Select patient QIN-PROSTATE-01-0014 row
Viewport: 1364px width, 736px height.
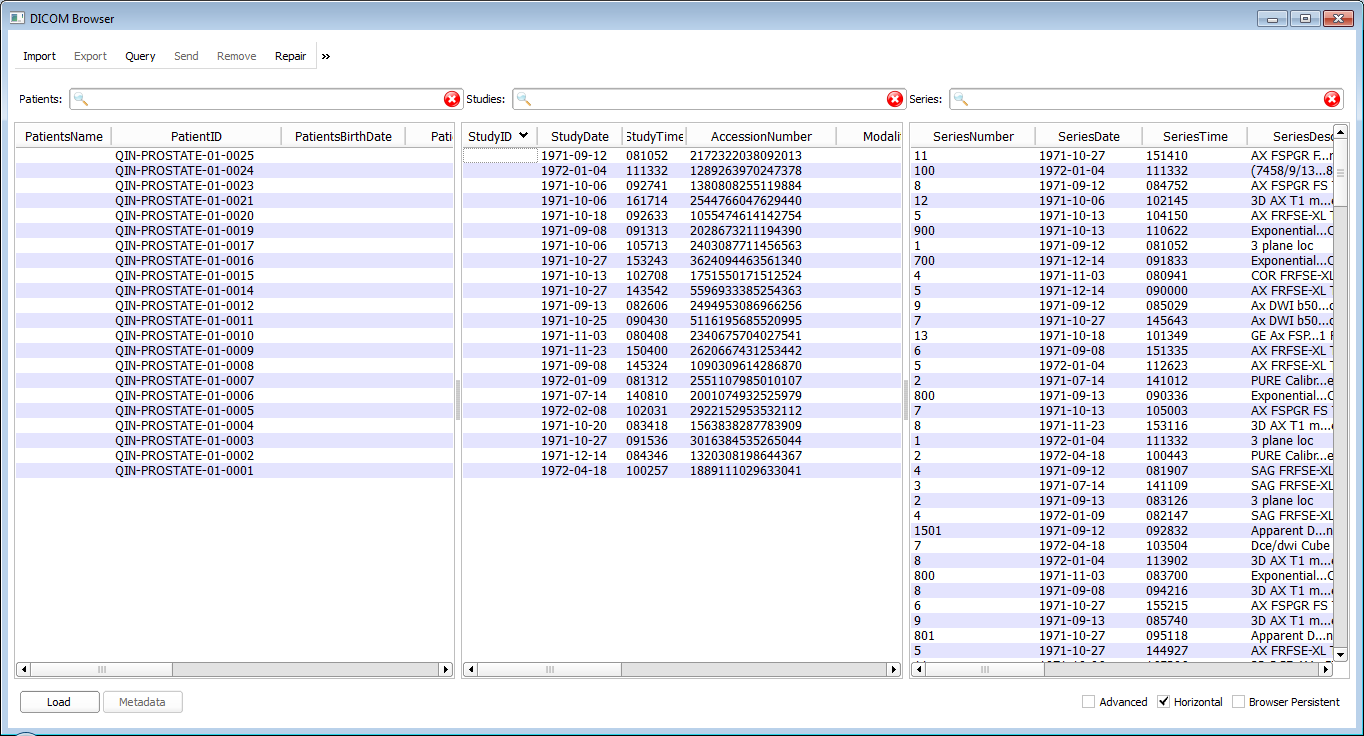(184, 291)
